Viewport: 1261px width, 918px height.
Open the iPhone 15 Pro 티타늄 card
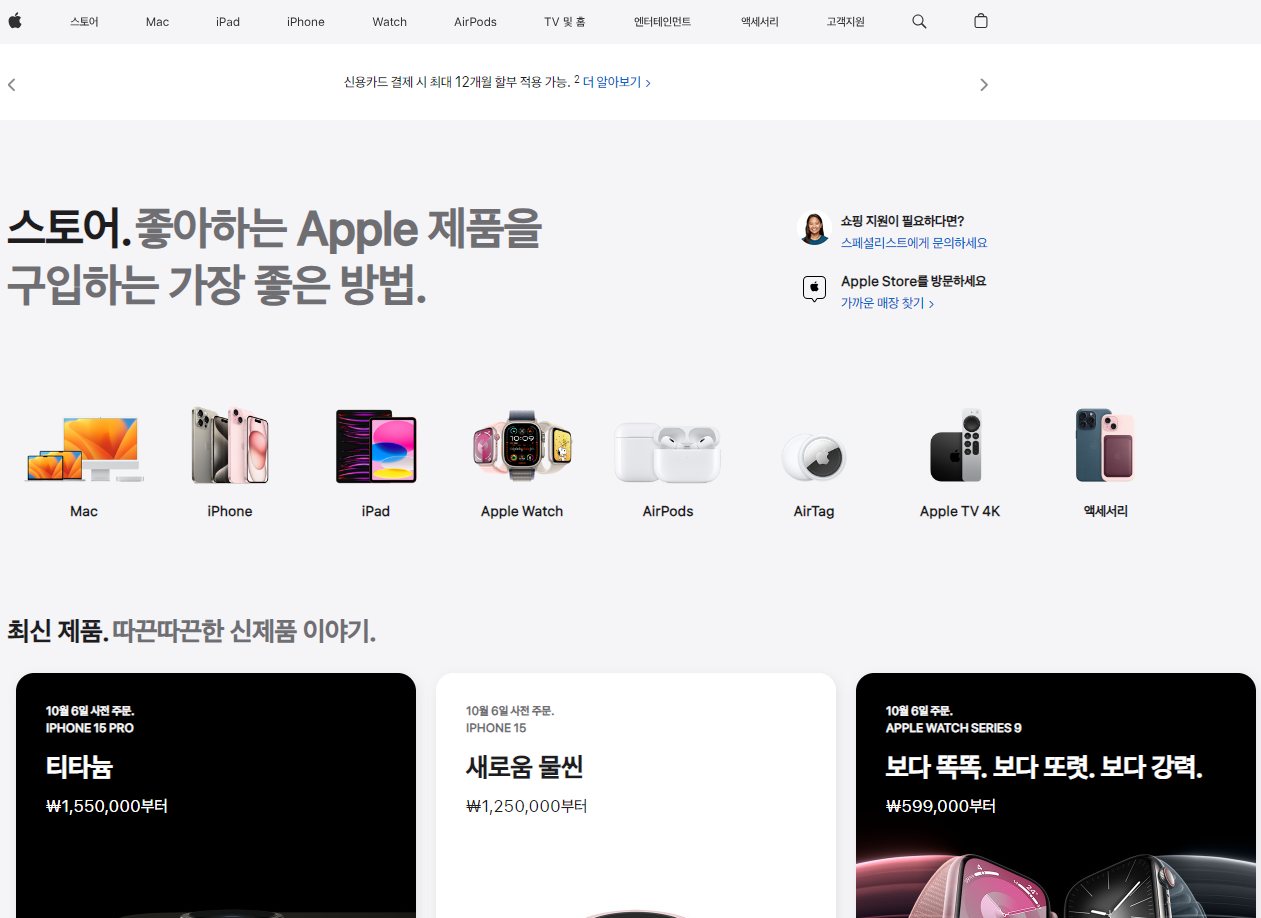click(216, 795)
